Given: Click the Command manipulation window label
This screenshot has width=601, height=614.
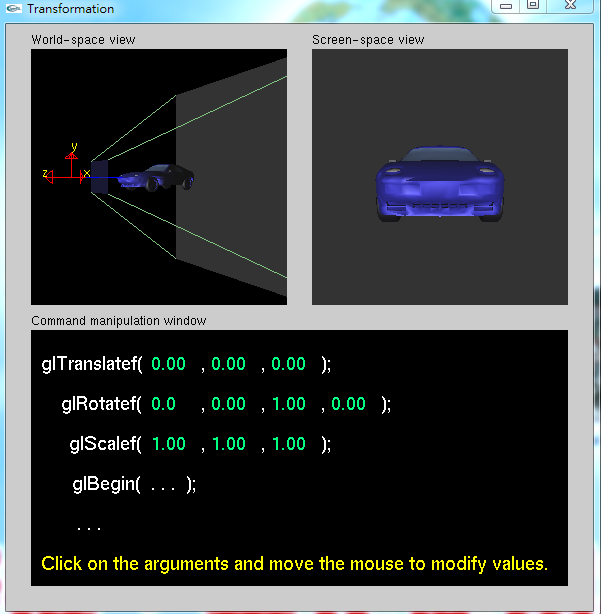Looking at the screenshot, I should [x=118, y=321].
